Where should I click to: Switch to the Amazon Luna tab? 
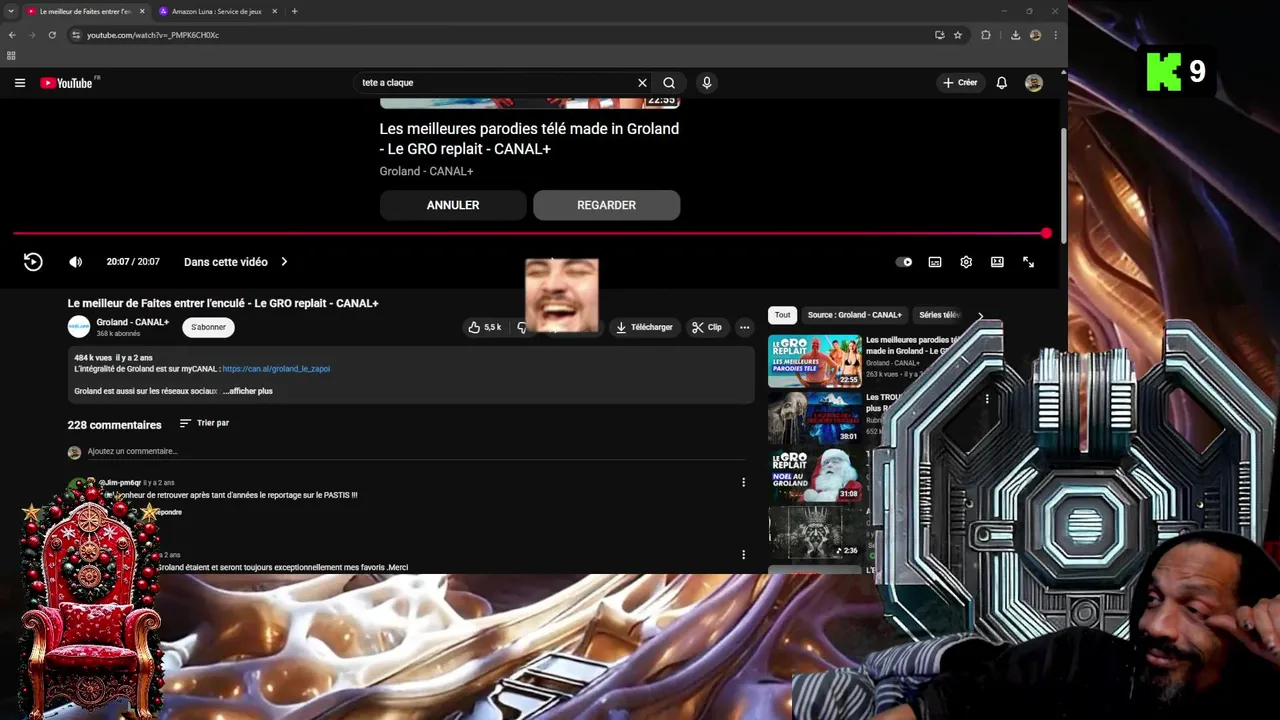[x=216, y=11]
